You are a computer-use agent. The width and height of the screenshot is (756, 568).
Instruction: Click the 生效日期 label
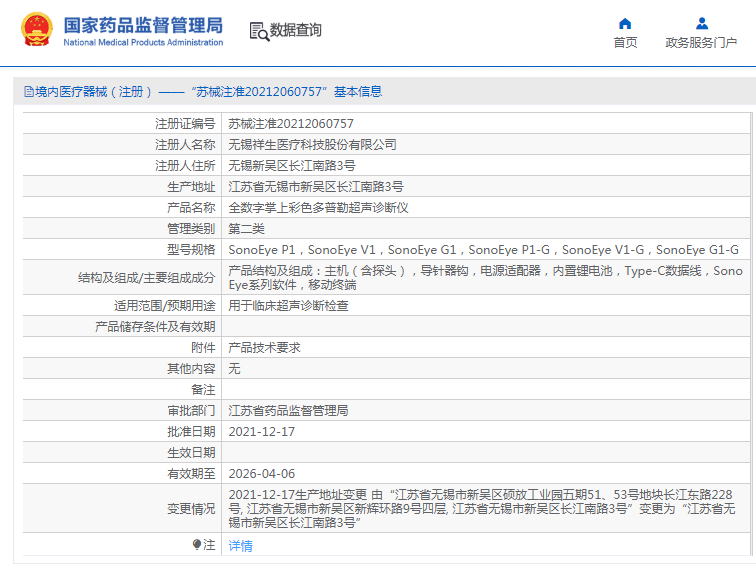tap(191, 453)
